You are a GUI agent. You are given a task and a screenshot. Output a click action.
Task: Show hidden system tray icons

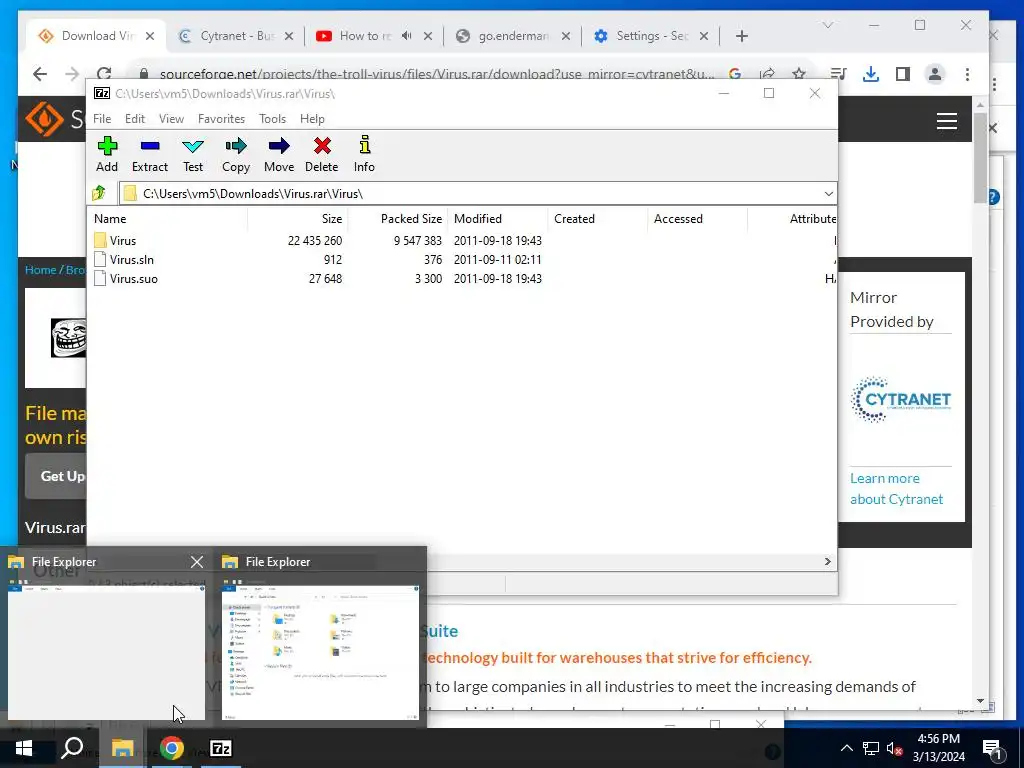tap(846, 748)
